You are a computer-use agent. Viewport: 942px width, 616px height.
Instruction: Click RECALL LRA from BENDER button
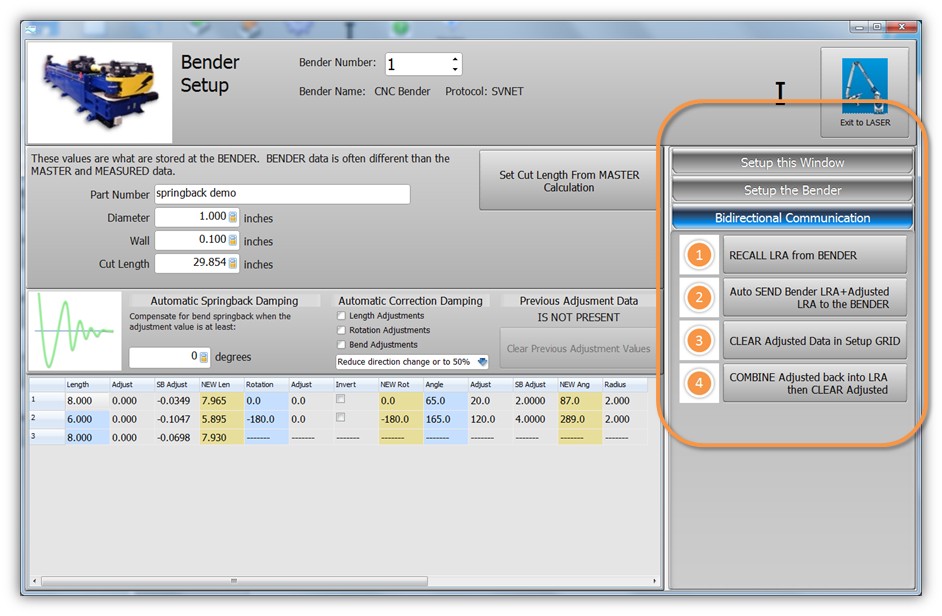point(814,255)
